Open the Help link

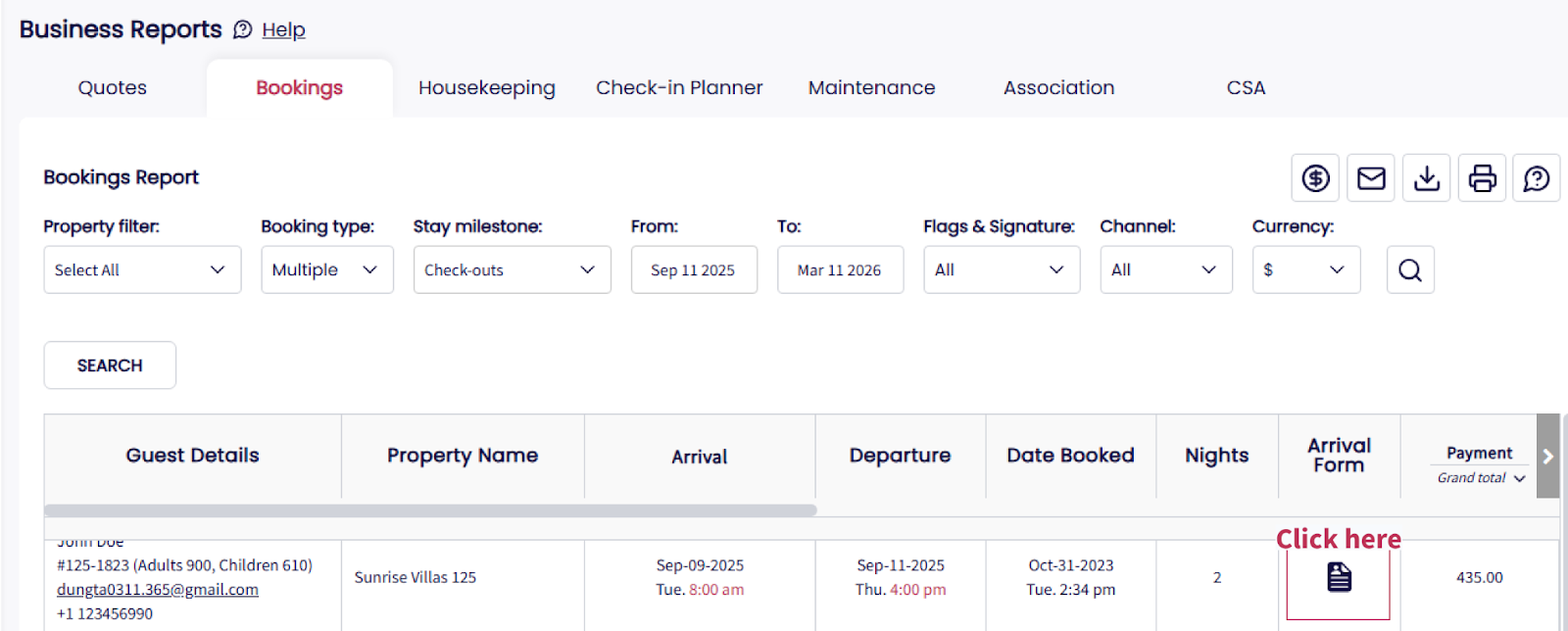pyautogui.click(x=283, y=30)
